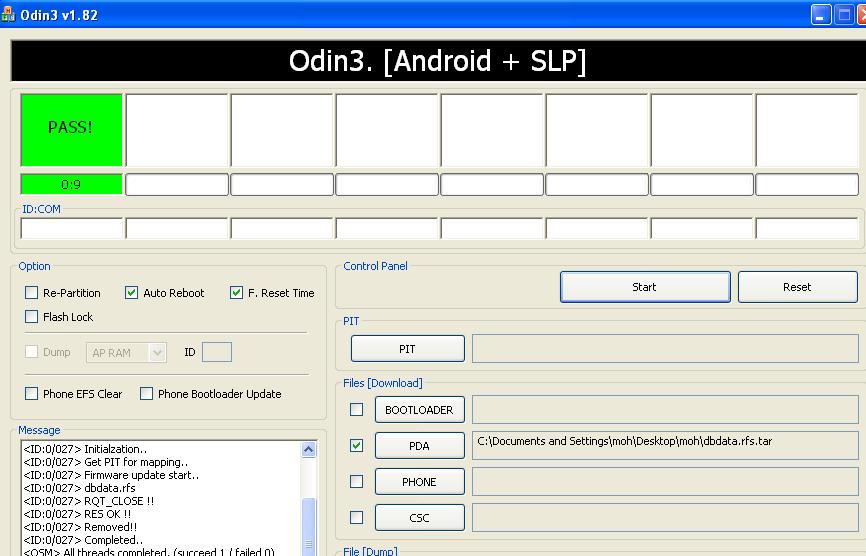Click the green 0:9 progress bar
Screen dimensions: 866x556
[x=71, y=184]
